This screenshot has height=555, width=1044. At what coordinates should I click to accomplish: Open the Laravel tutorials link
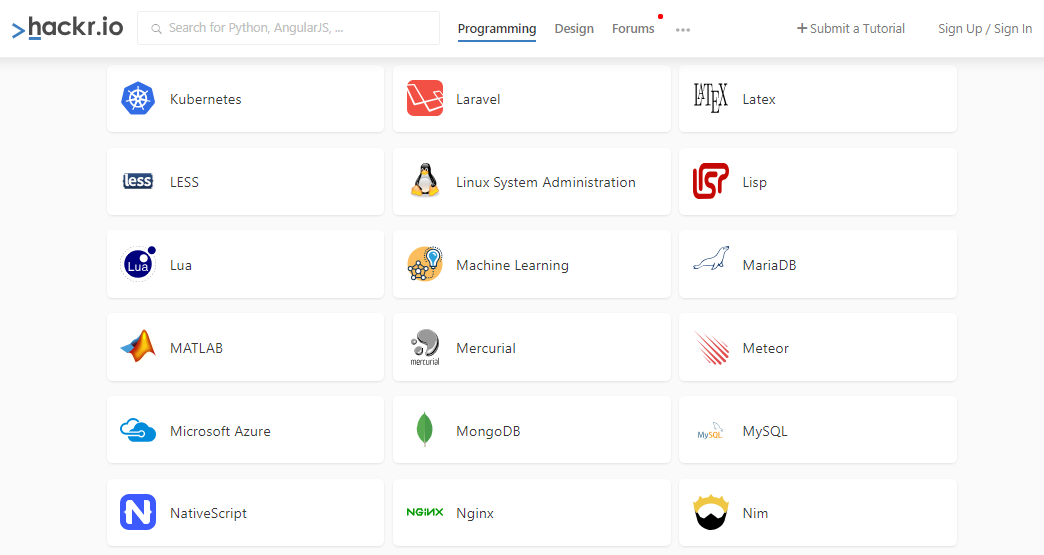tap(531, 98)
